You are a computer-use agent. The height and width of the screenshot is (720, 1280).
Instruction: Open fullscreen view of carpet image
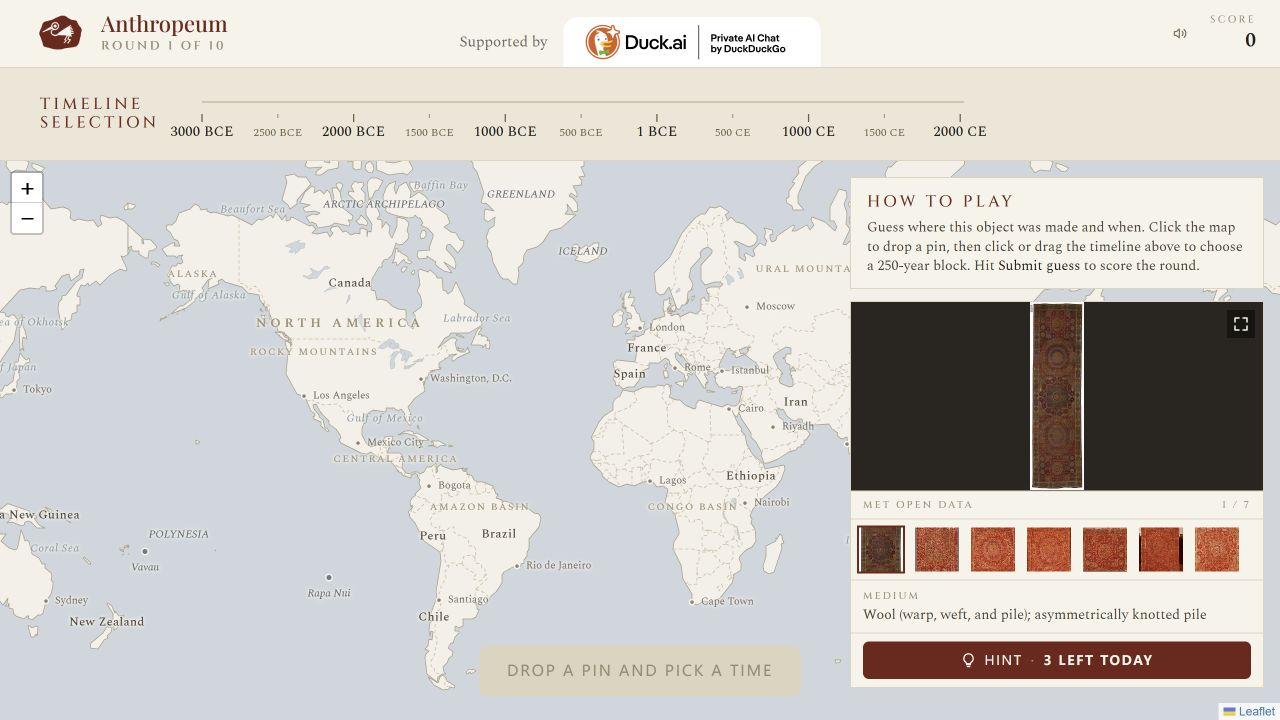(x=1241, y=324)
